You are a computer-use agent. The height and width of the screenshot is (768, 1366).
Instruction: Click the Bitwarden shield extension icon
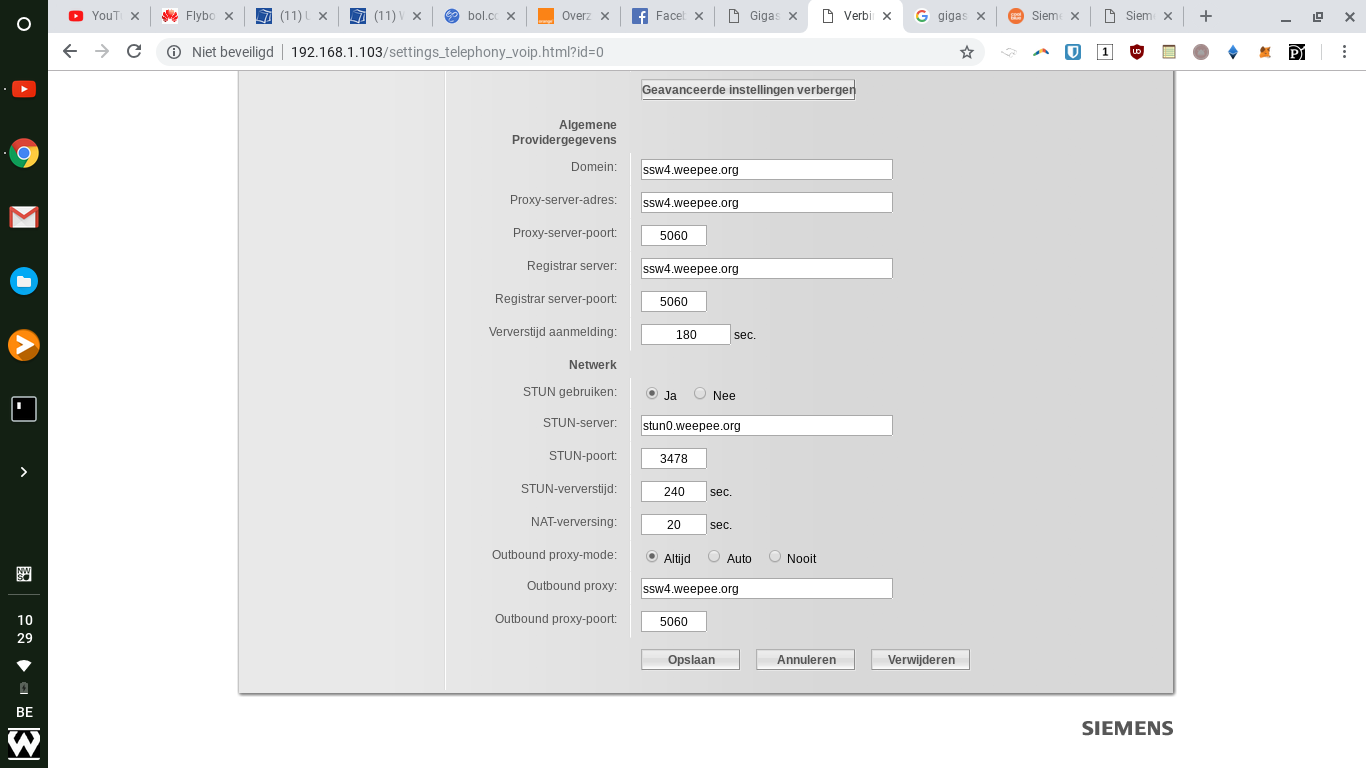(x=1073, y=52)
